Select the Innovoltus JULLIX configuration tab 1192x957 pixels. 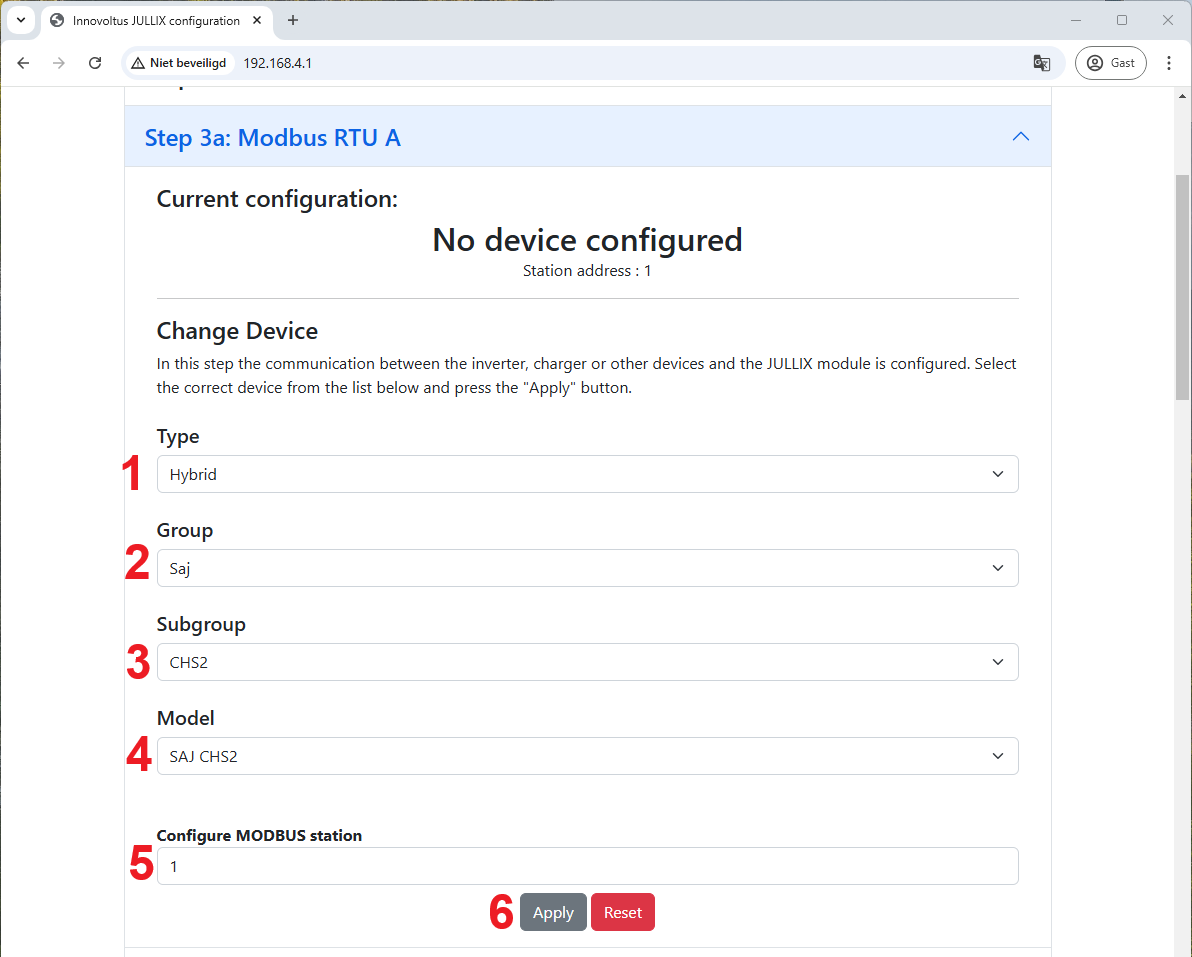point(156,21)
